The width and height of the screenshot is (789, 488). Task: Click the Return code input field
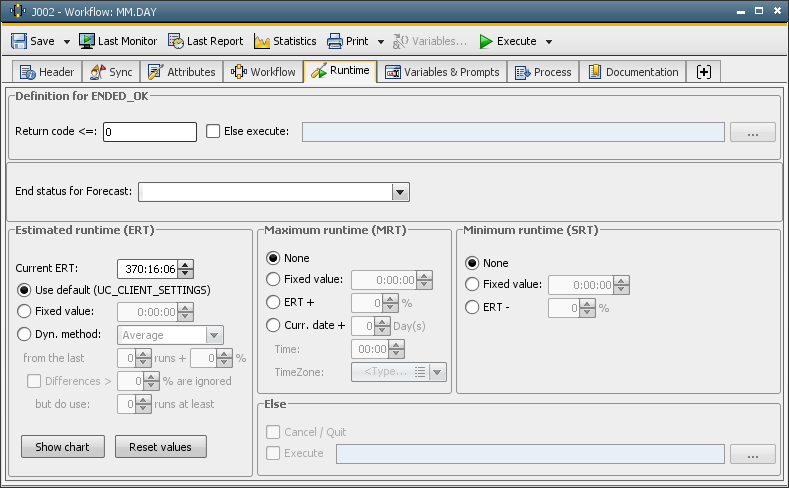[x=149, y=131]
